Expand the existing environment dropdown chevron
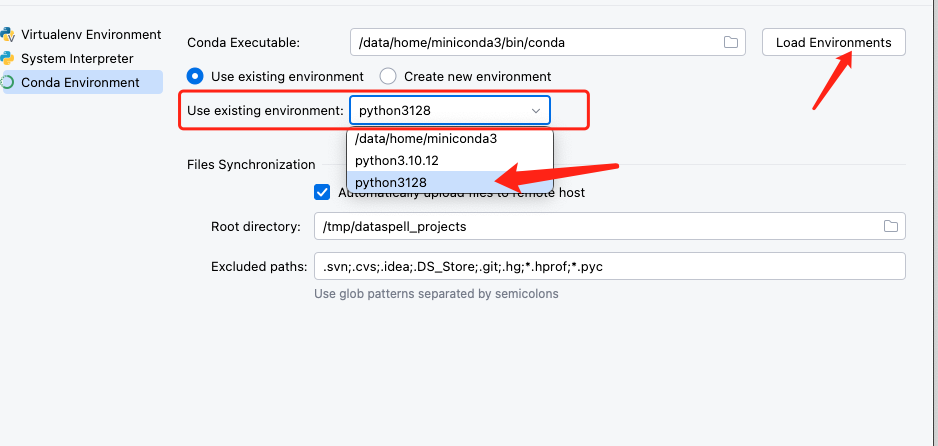The height and width of the screenshot is (446, 938). (x=536, y=110)
